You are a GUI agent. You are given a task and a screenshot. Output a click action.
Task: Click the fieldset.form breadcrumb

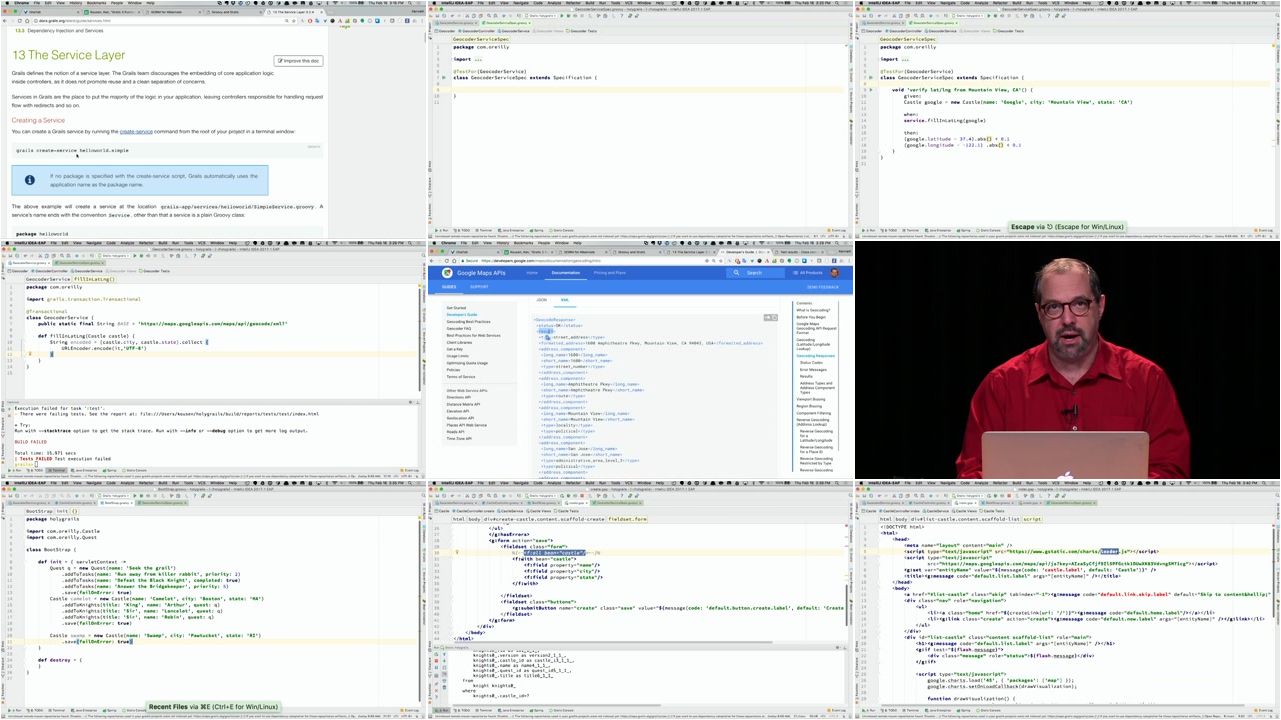627,519
